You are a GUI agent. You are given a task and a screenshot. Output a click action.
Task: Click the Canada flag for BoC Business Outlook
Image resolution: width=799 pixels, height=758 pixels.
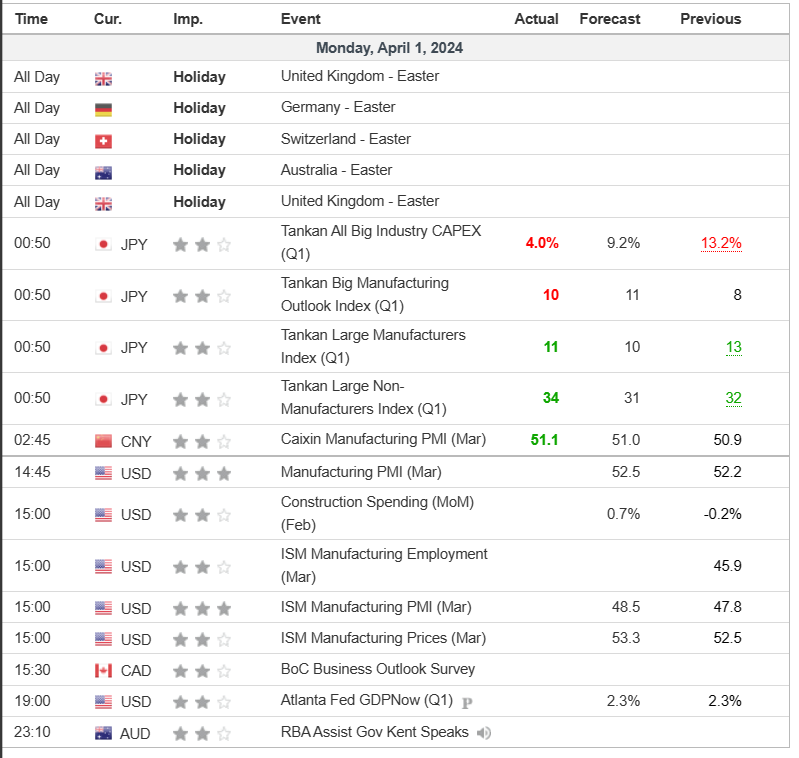[103, 670]
